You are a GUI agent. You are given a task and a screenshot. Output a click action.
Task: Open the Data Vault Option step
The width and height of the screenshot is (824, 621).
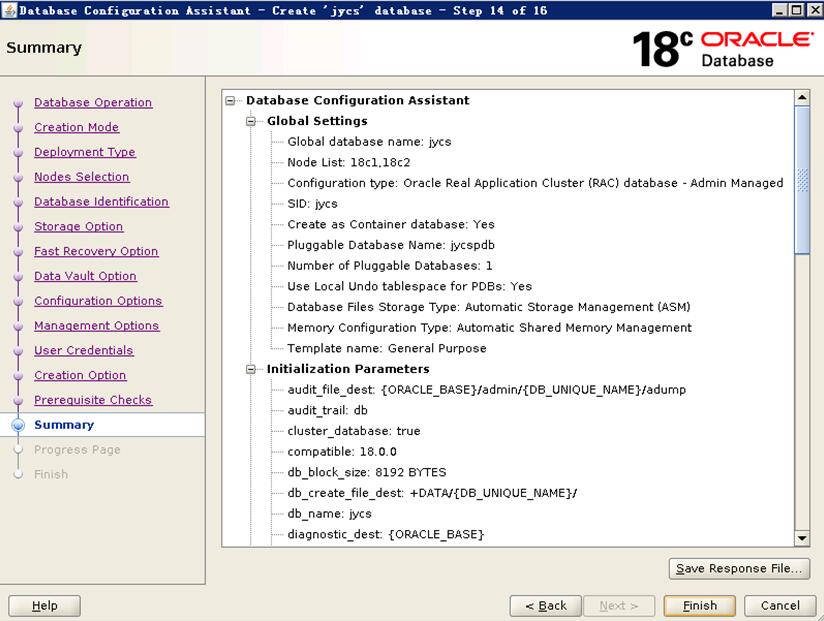tap(85, 276)
